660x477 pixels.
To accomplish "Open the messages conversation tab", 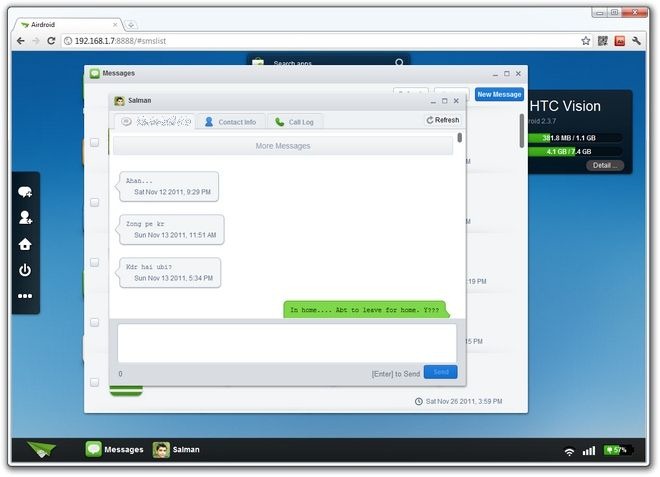I will click(155, 122).
